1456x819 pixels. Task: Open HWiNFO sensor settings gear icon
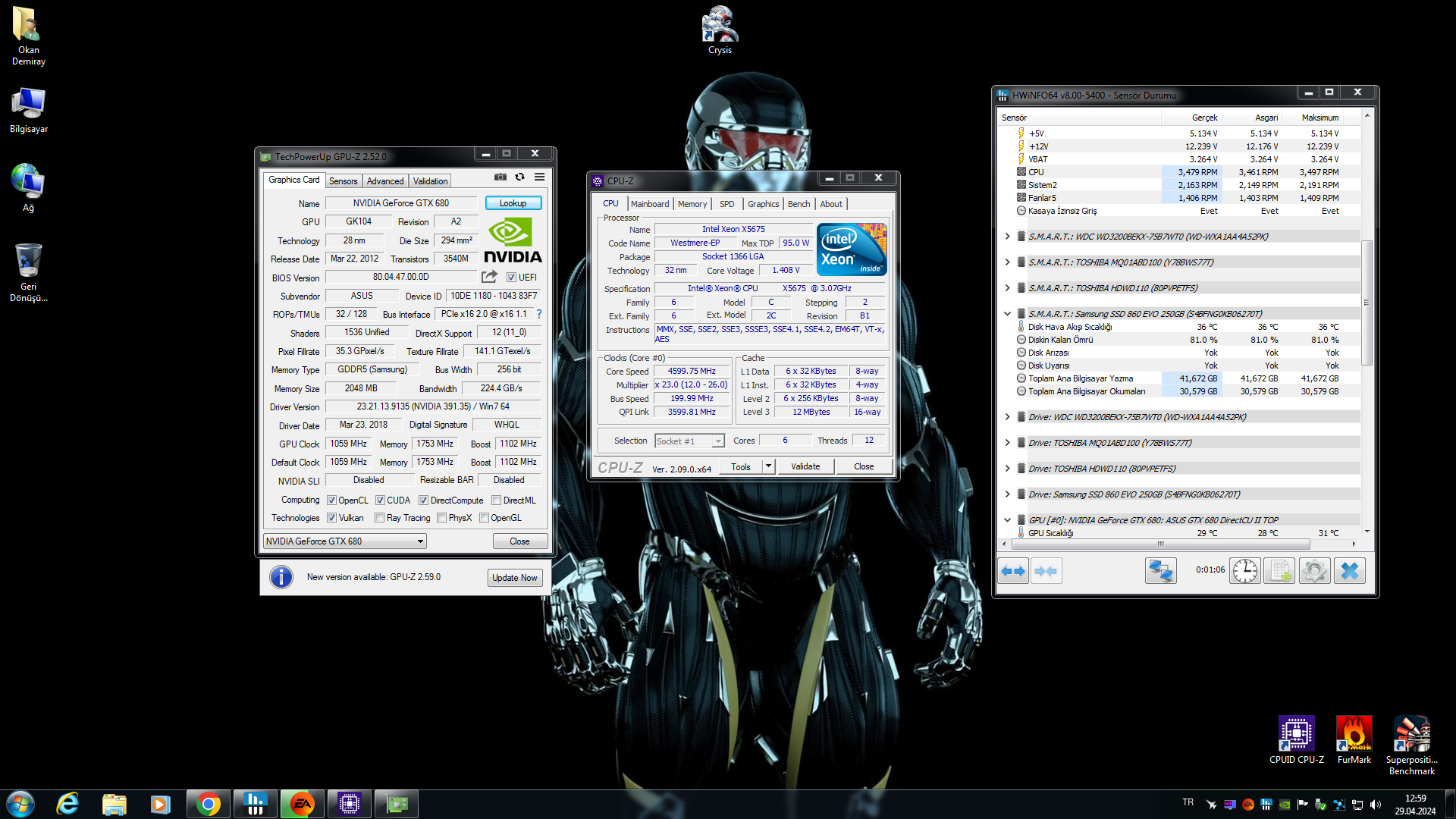tap(1315, 571)
